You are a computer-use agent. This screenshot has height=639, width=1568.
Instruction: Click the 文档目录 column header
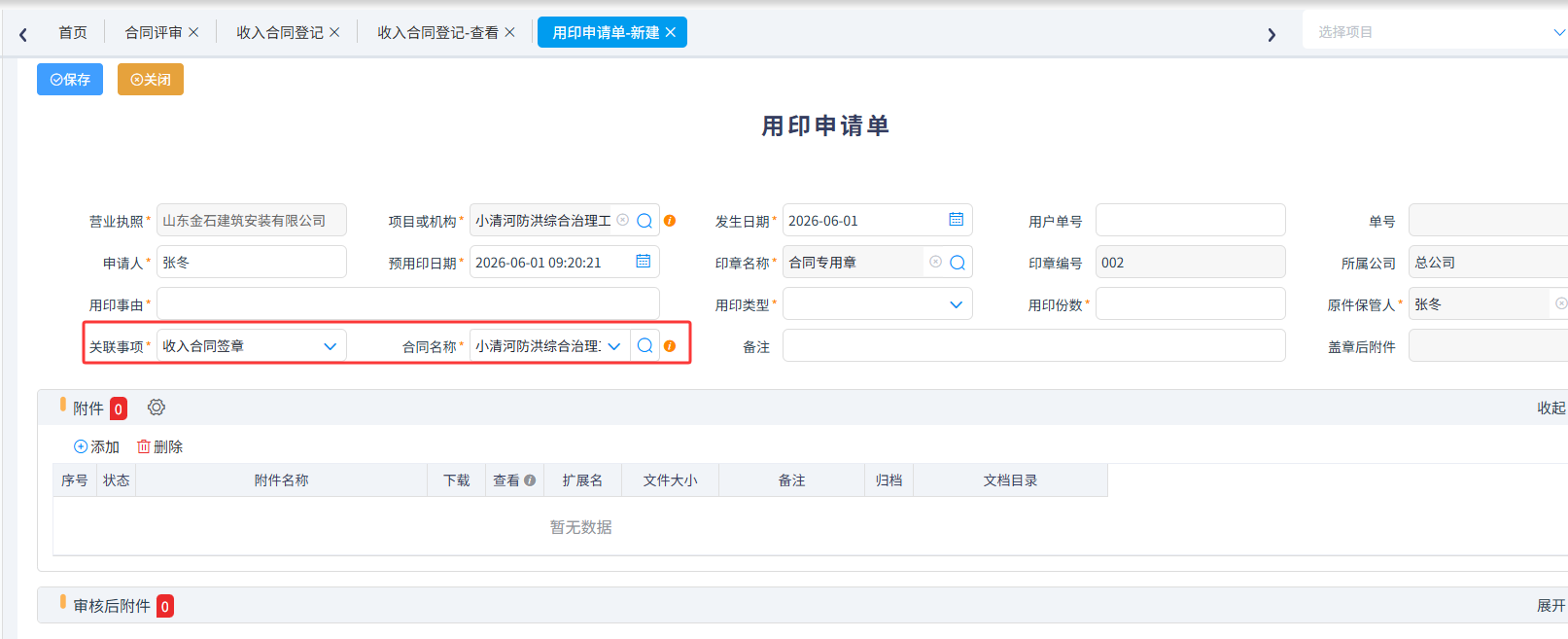pos(1011,480)
